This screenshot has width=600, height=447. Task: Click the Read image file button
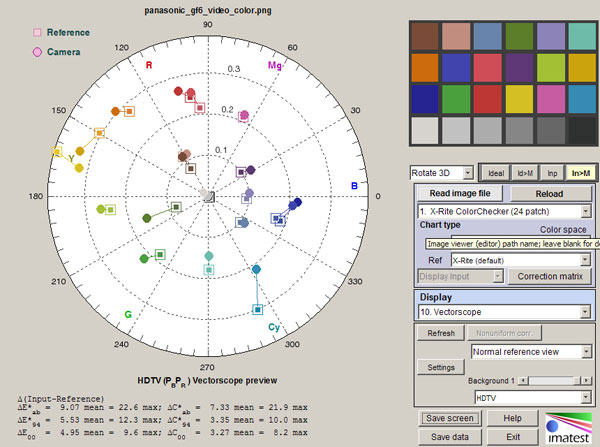point(460,193)
